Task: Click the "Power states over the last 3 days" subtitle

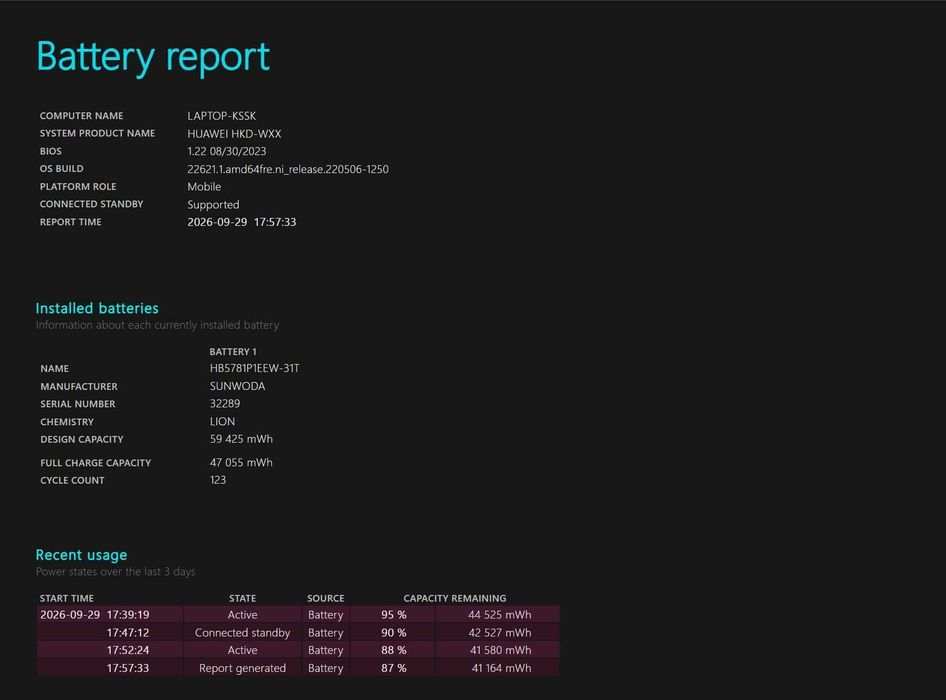Action: [115, 572]
